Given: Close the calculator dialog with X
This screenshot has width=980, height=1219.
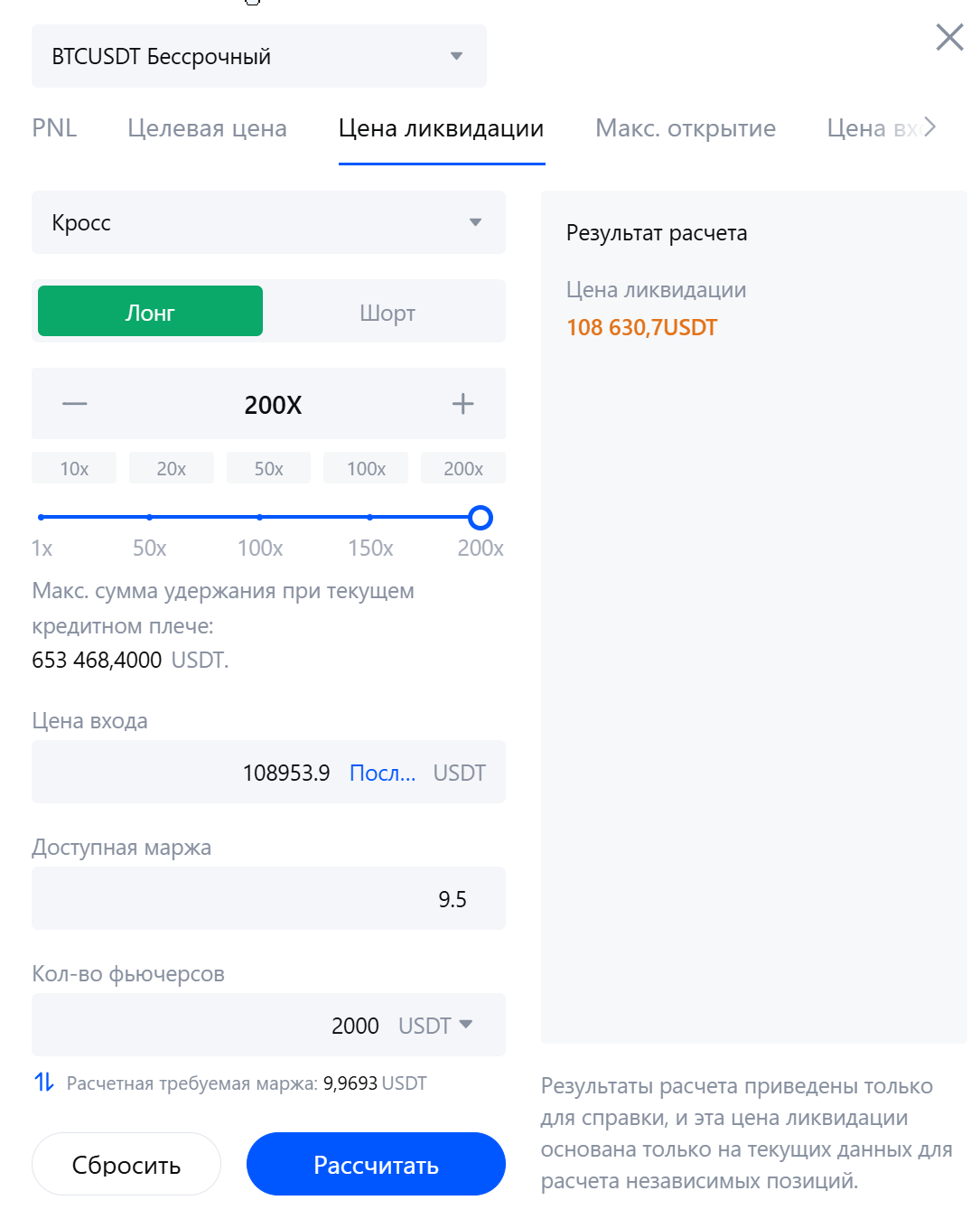Looking at the screenshot, I should (949, 37).
